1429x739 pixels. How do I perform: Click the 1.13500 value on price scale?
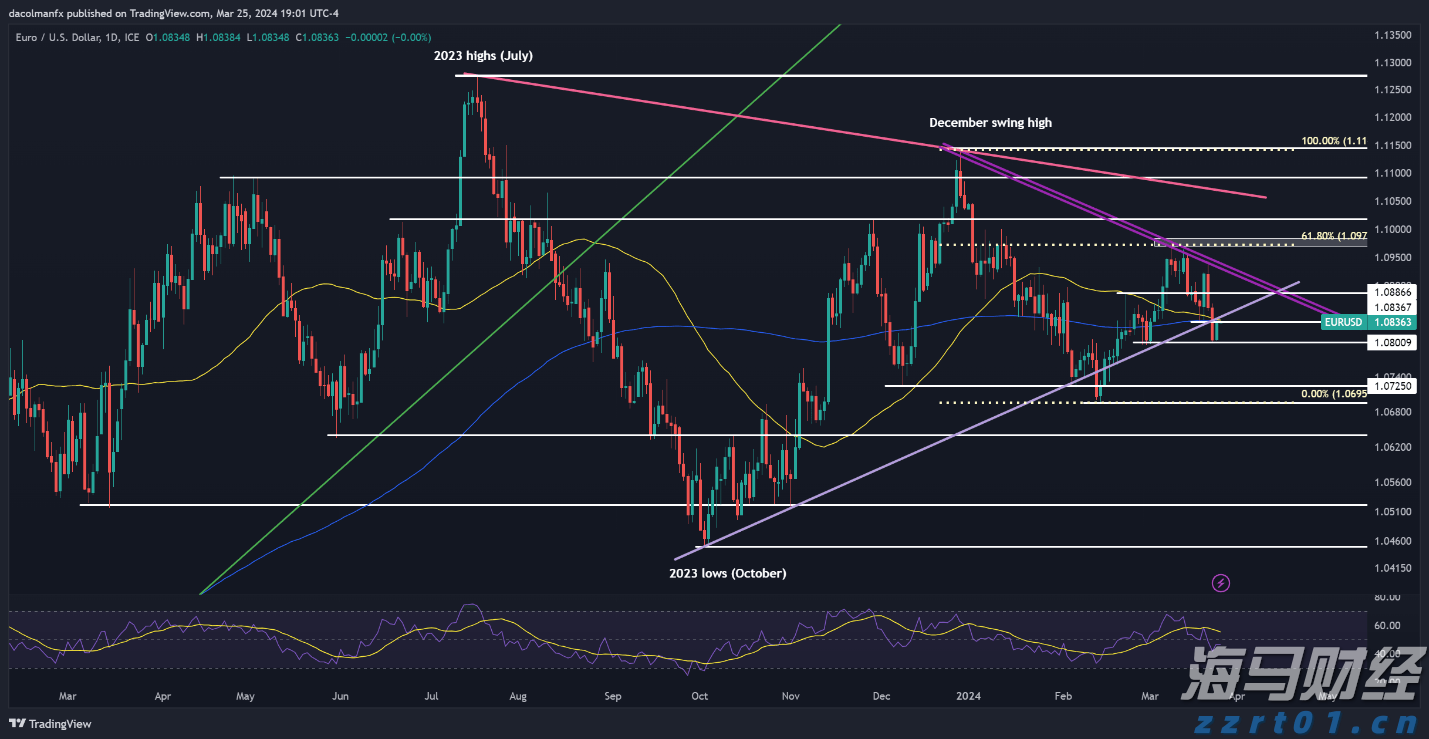point(1392,35)
